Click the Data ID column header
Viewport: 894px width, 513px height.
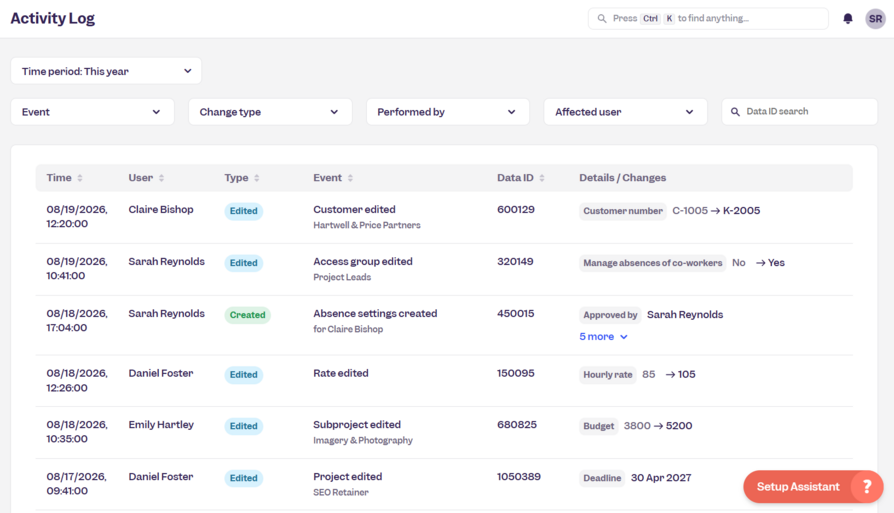click(515, 178)
